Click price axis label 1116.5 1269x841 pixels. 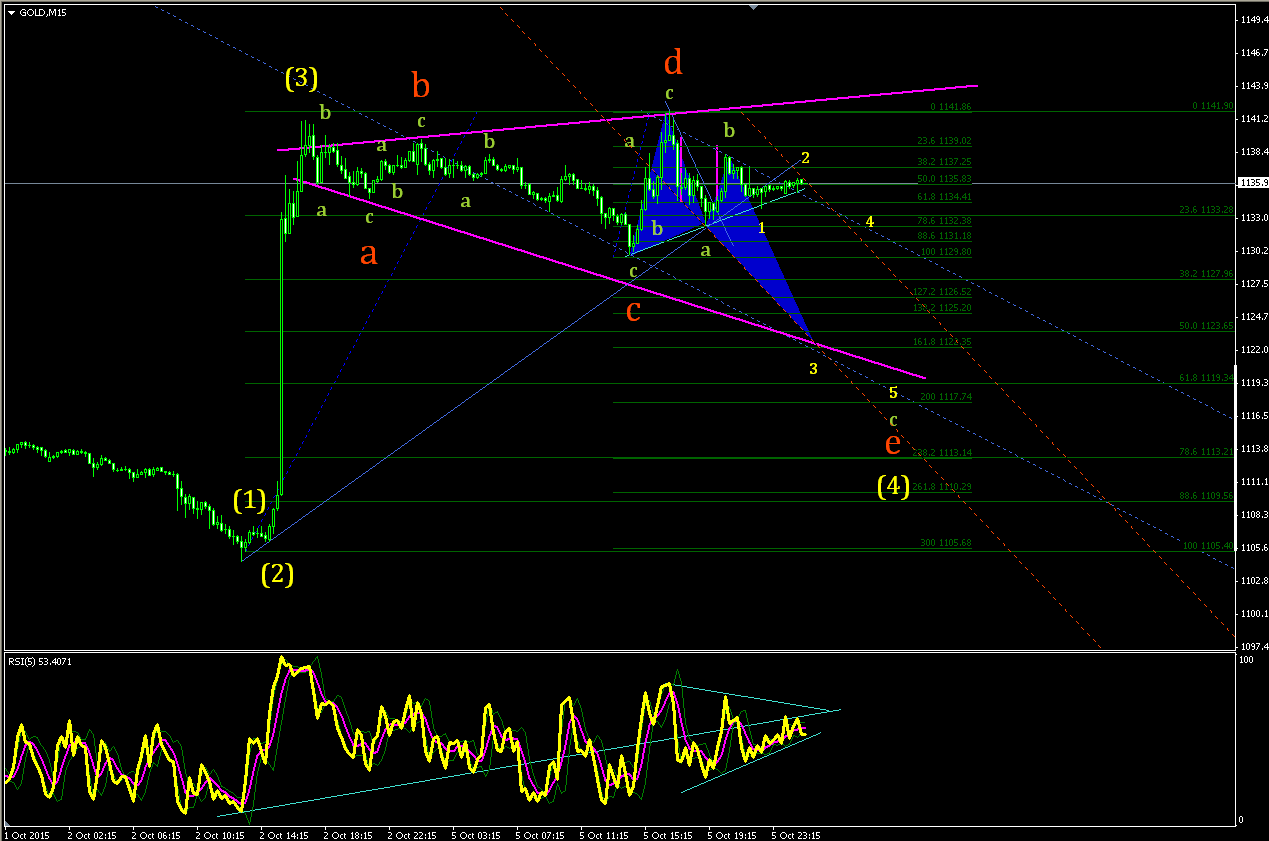click(1255, 415)
